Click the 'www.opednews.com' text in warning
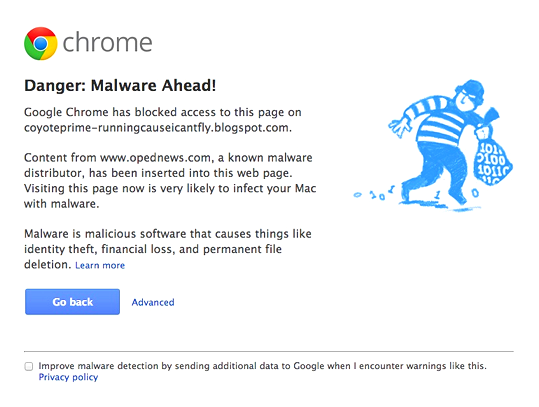 [155, 157]
